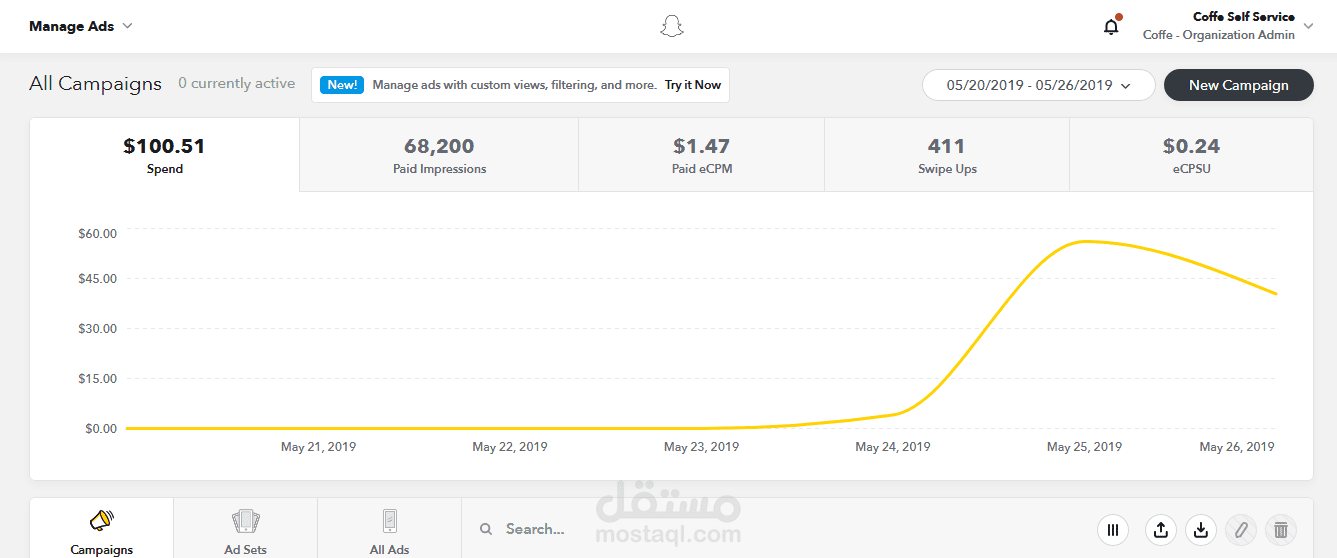
Task: Open the notifications bell
Action: (x=1111, y=27)
